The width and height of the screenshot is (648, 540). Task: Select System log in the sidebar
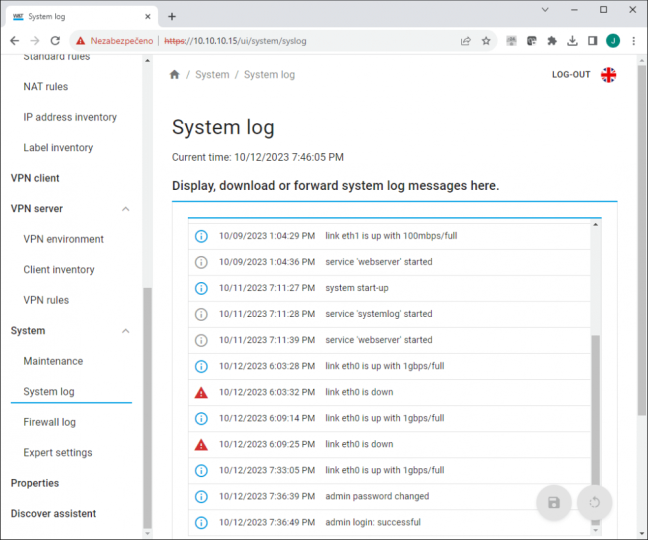(49, 391)
